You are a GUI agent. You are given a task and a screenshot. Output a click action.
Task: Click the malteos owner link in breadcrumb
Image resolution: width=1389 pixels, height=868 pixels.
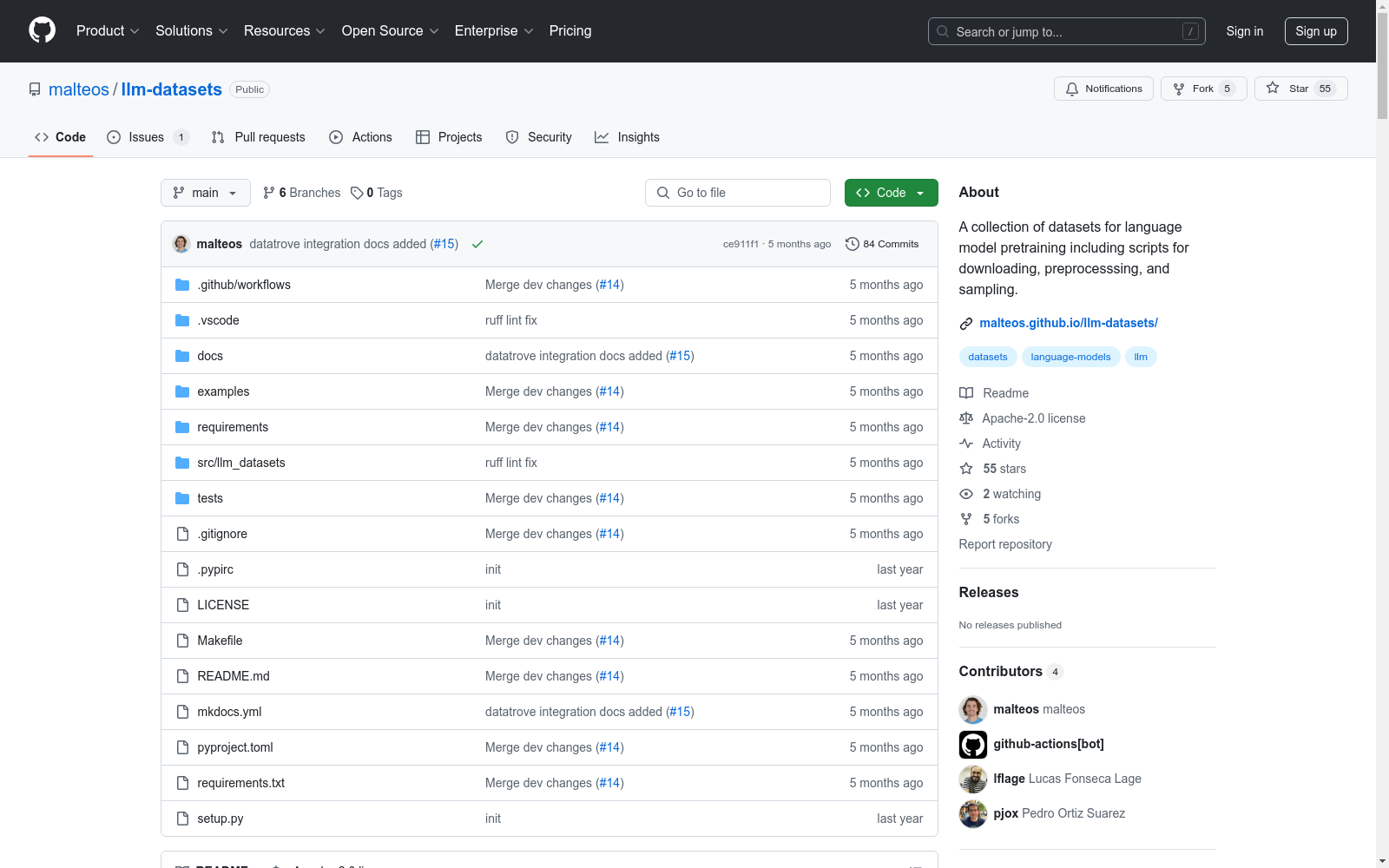click(79, 89)
